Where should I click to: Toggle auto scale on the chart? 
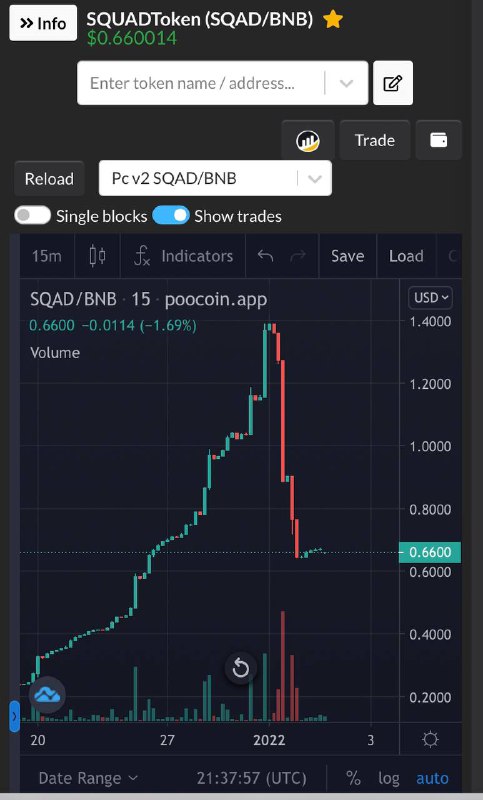pyautogui.click(x=432, y=778)
